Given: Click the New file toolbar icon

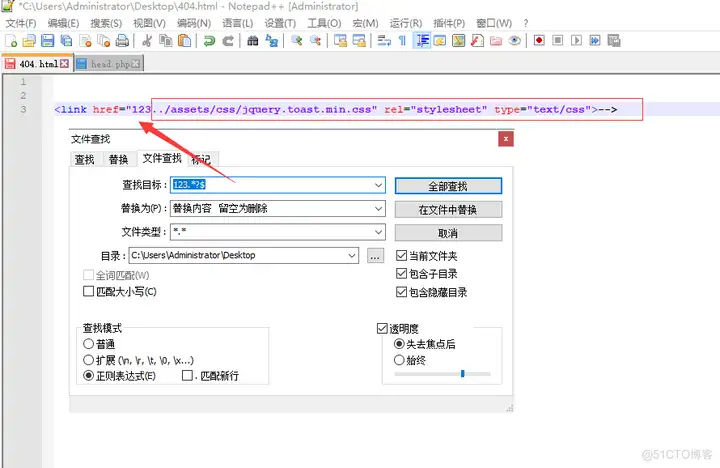Looking at the screenshot, I should click(x=11, y=41).
